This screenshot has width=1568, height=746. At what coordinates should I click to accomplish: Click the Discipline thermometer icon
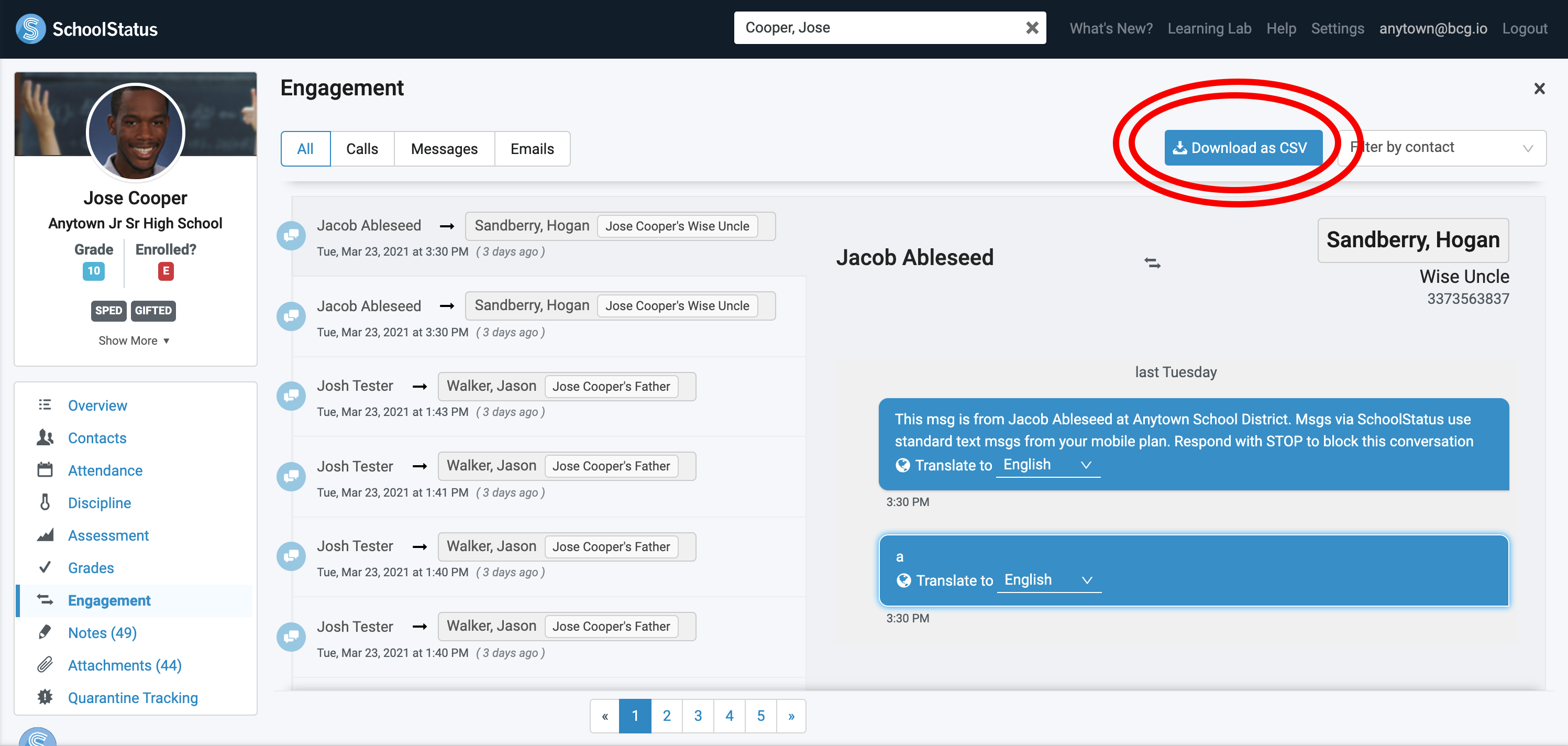point(45,502)
